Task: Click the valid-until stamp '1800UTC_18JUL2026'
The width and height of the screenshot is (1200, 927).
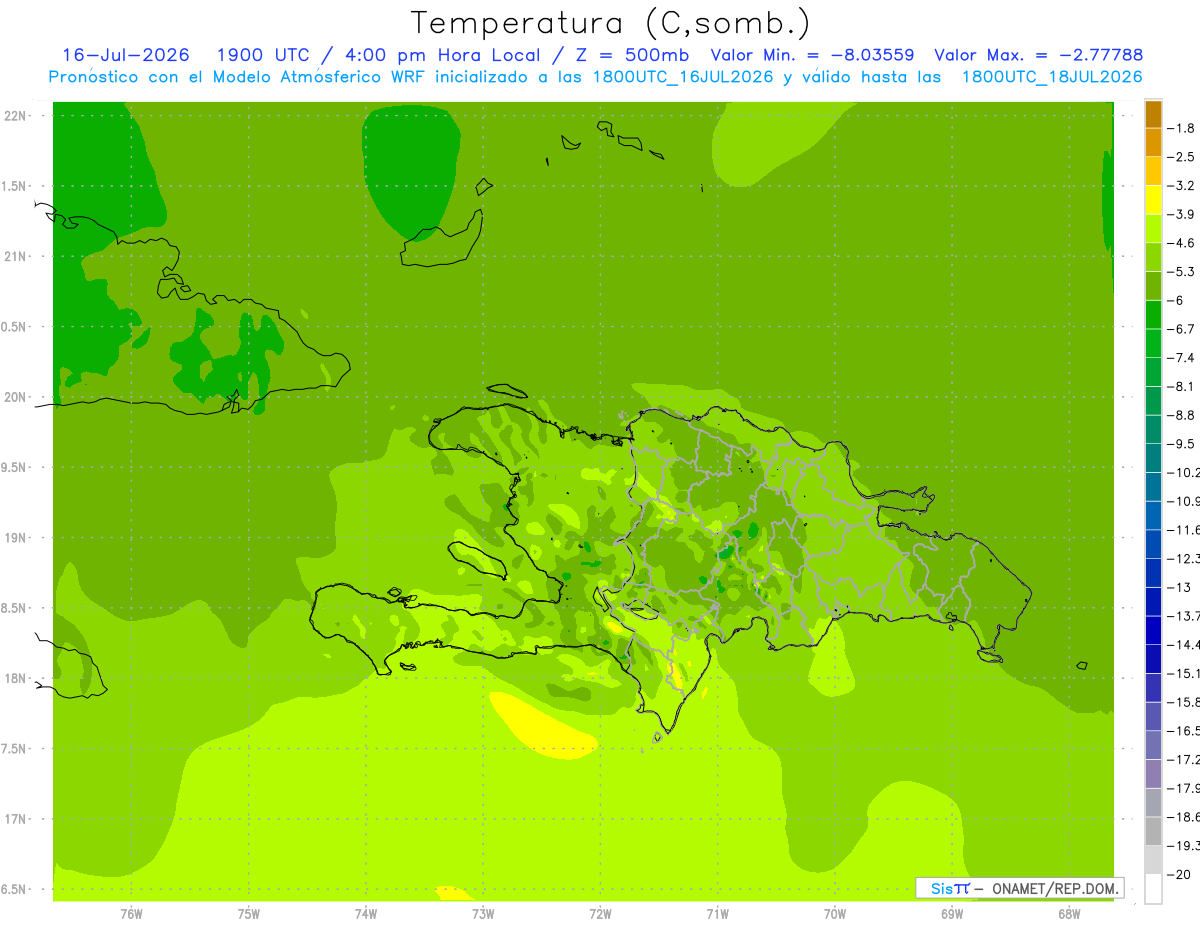Action: coord(1052,77)
